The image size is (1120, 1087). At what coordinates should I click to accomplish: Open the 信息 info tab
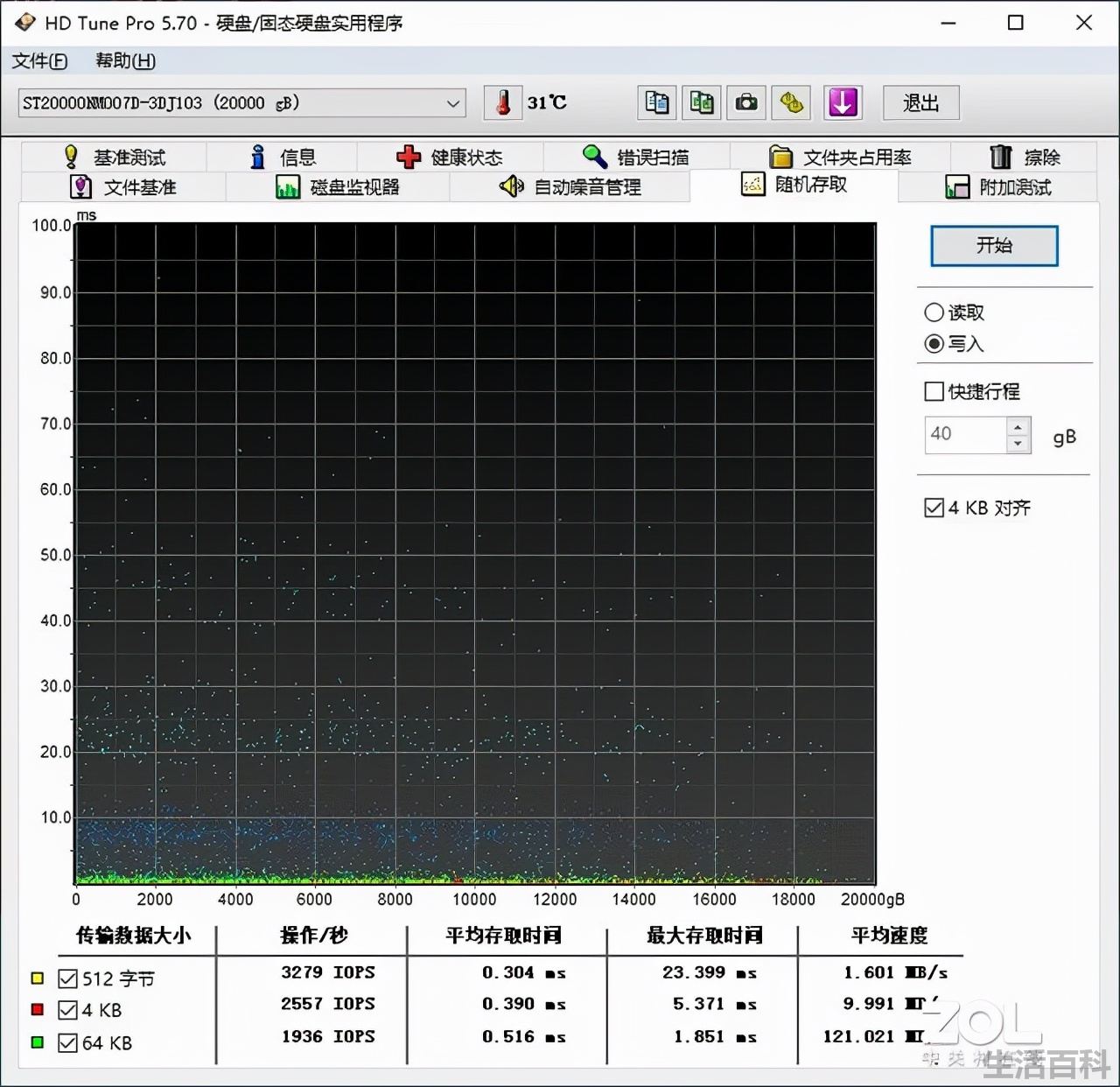point(283,158)
